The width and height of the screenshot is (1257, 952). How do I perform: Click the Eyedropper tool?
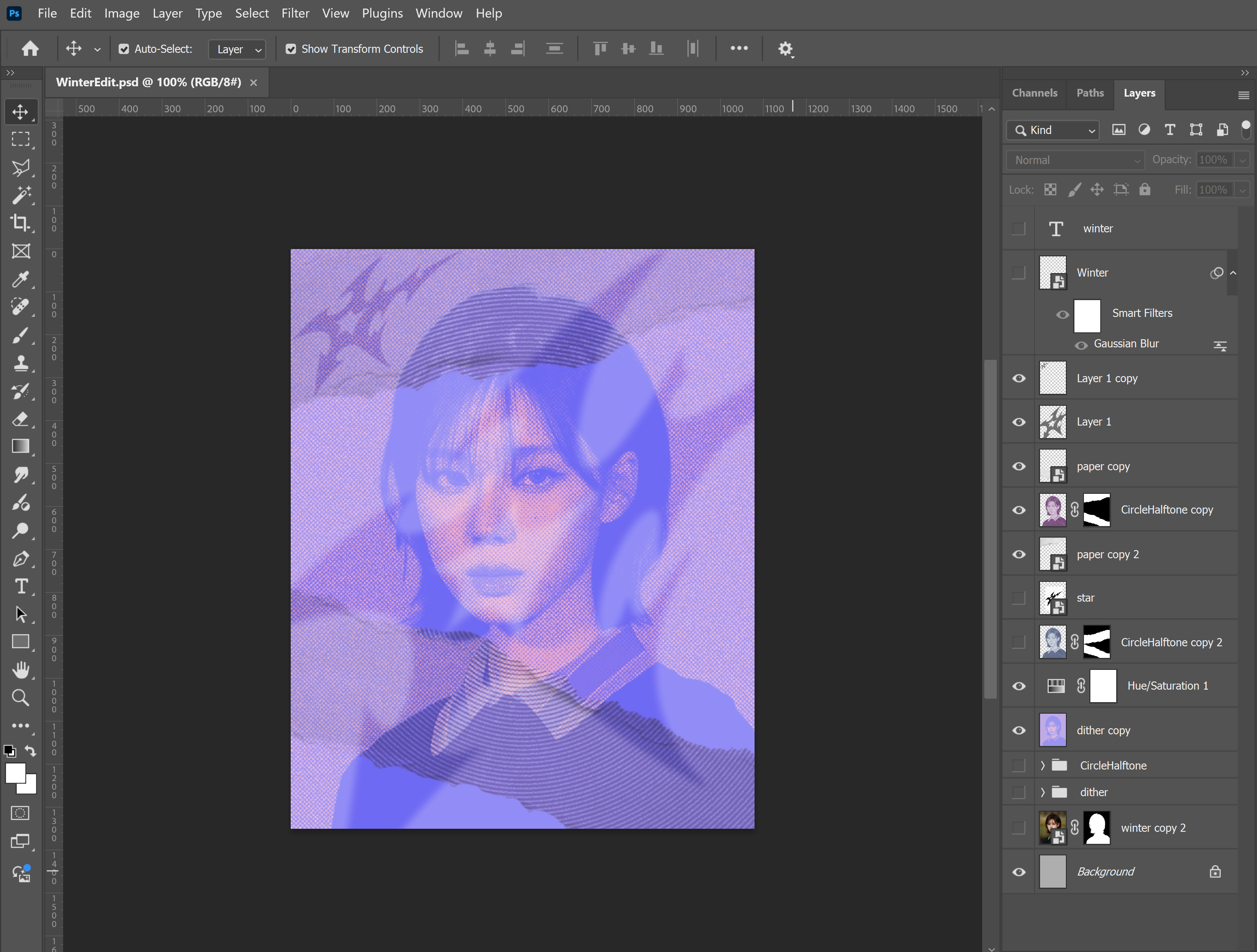tap(21, 279)
